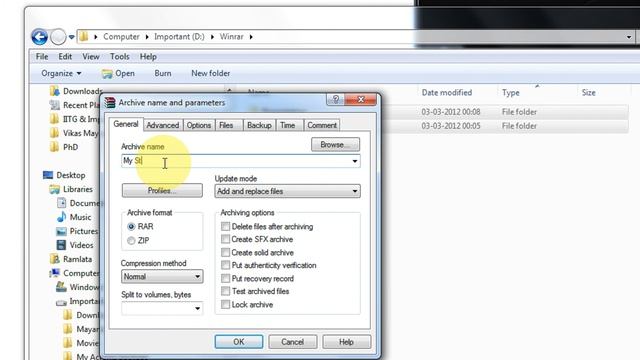Open the Help menu in Explorer
This screenshot has width=640, height=360.
point(148,57)
